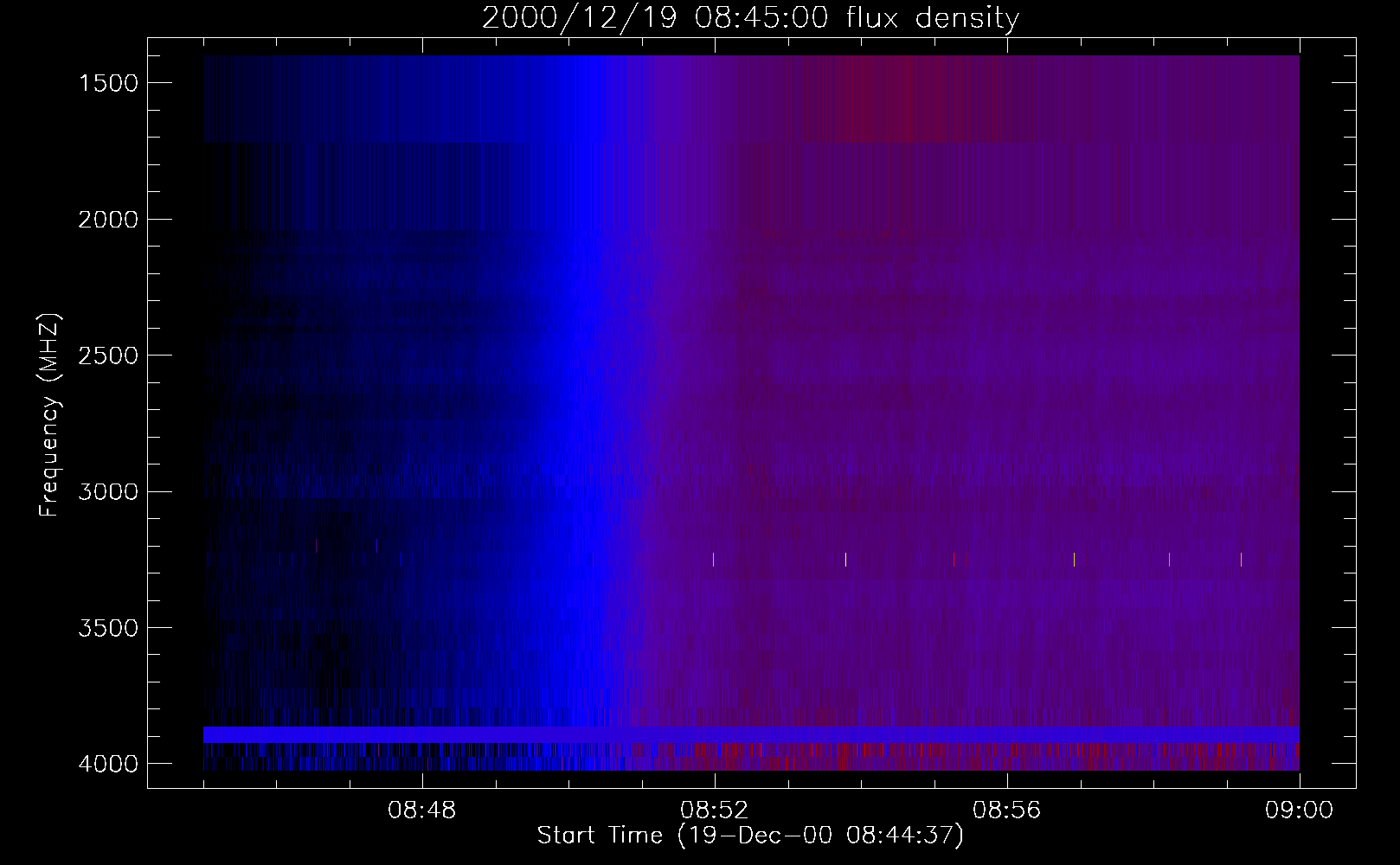Click the 08:52 time tick label
Viewport: 1400px width, 865px height.
click(x=715, y=811)
